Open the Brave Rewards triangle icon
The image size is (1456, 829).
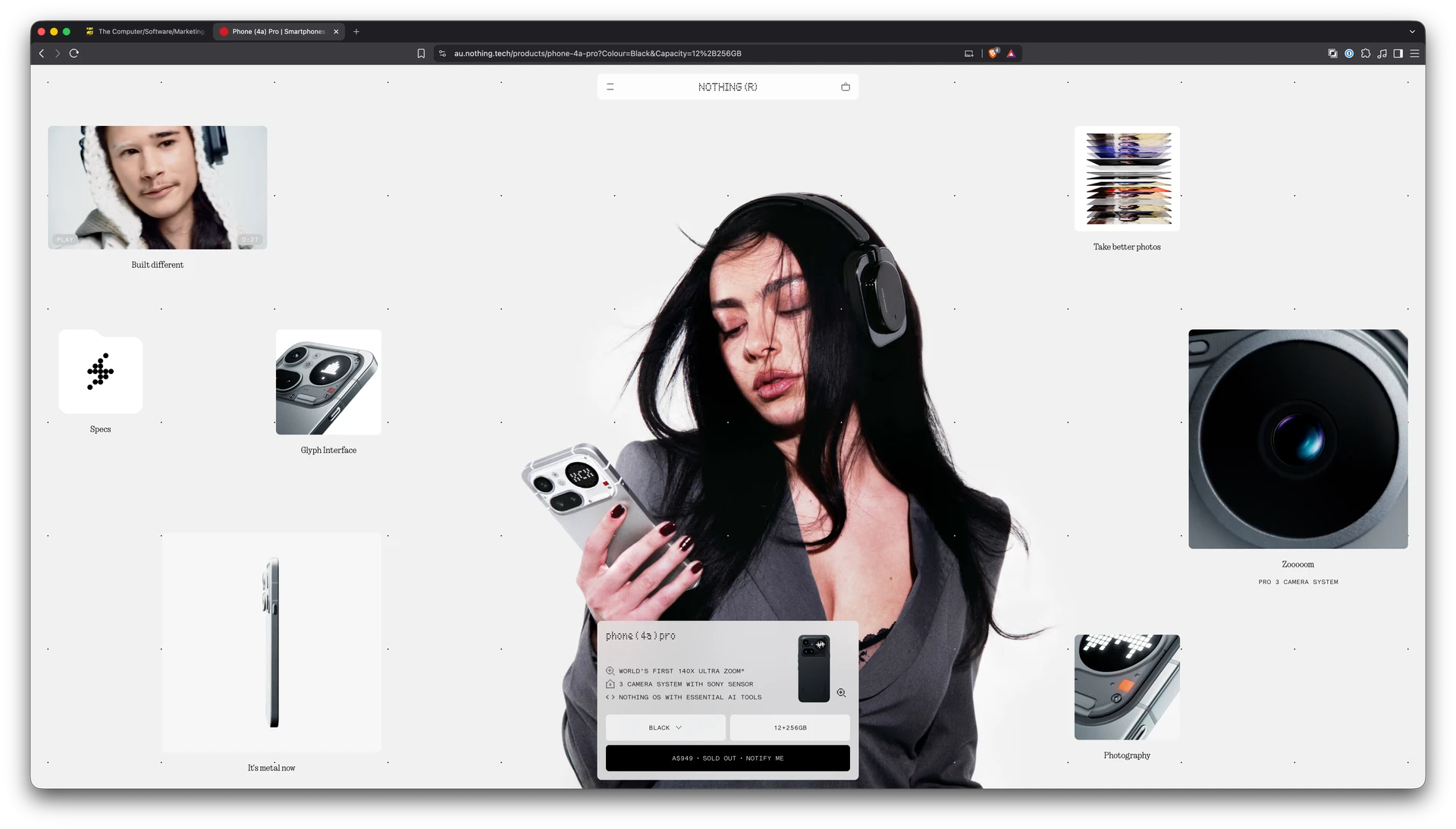[1011, 53]
